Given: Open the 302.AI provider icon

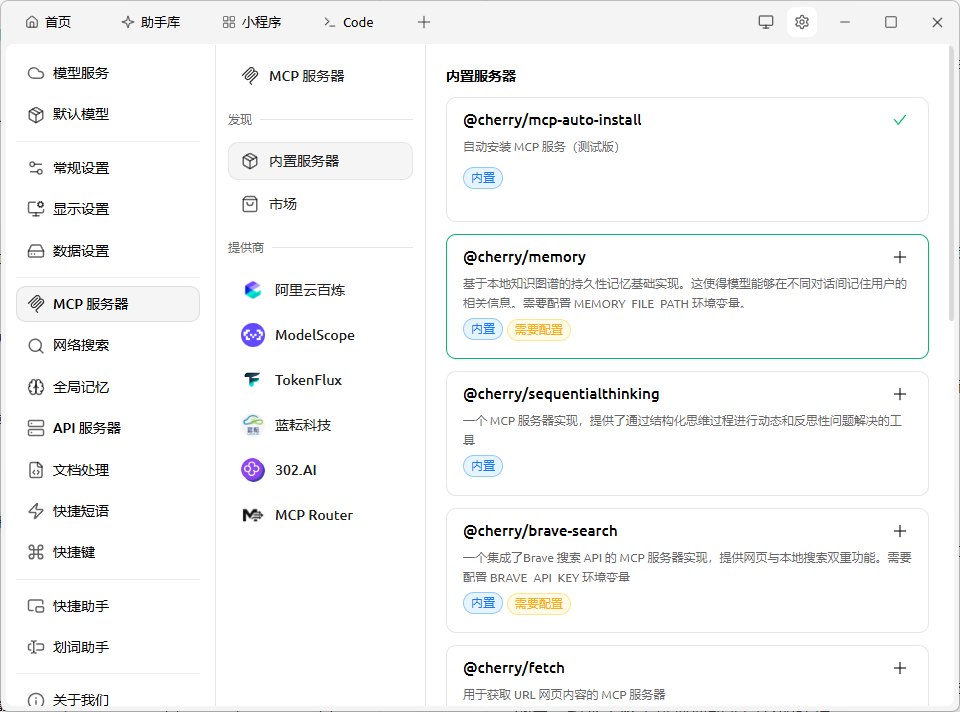Looking at the screenshot, I should click(253, 470).
